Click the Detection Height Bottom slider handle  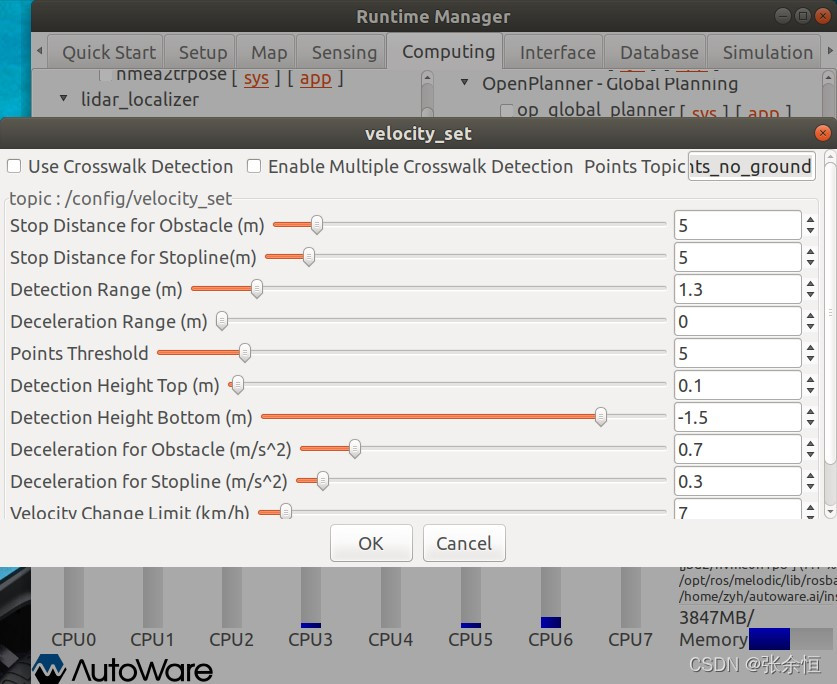601,417
